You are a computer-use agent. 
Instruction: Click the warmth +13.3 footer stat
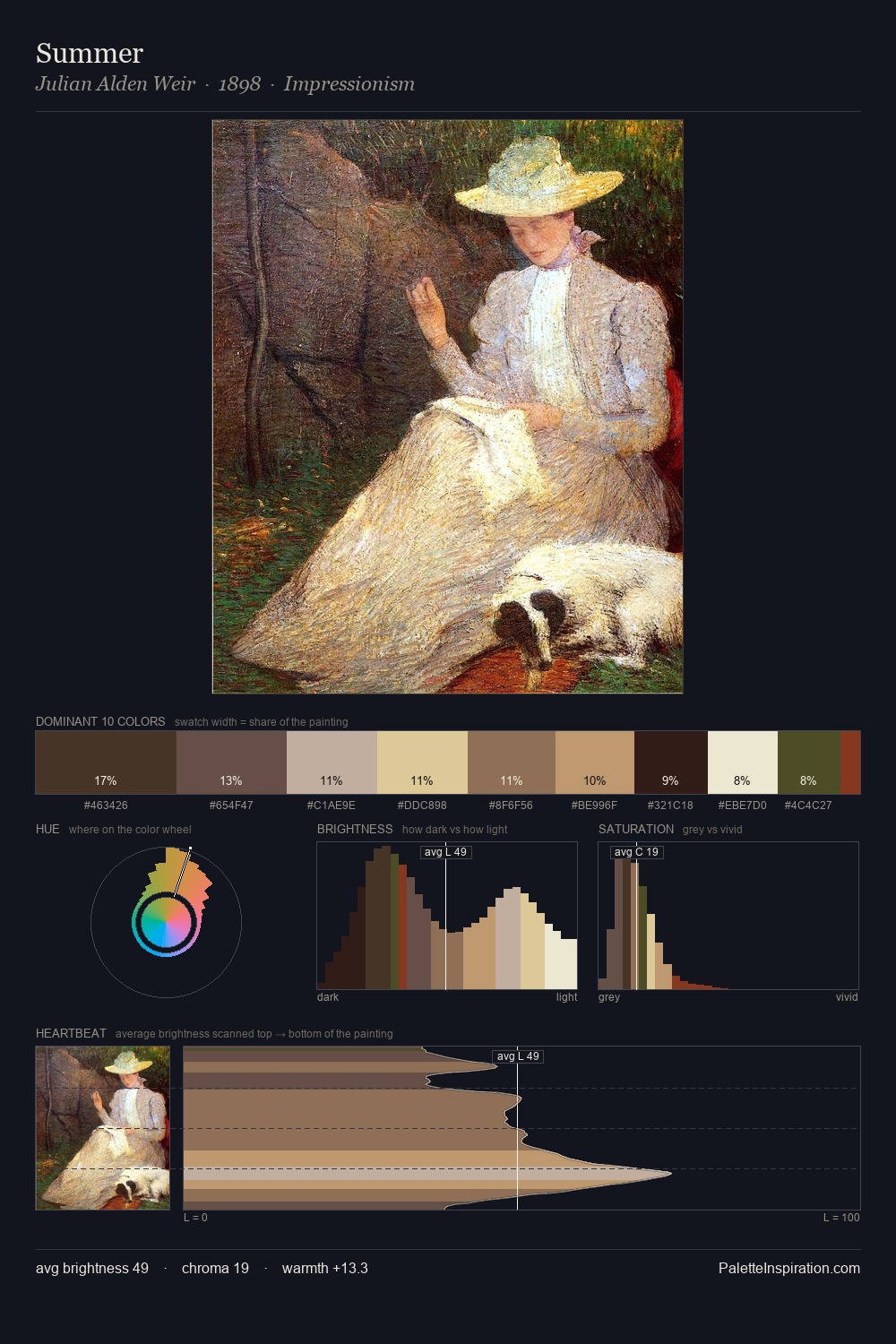pos(325,1268)
